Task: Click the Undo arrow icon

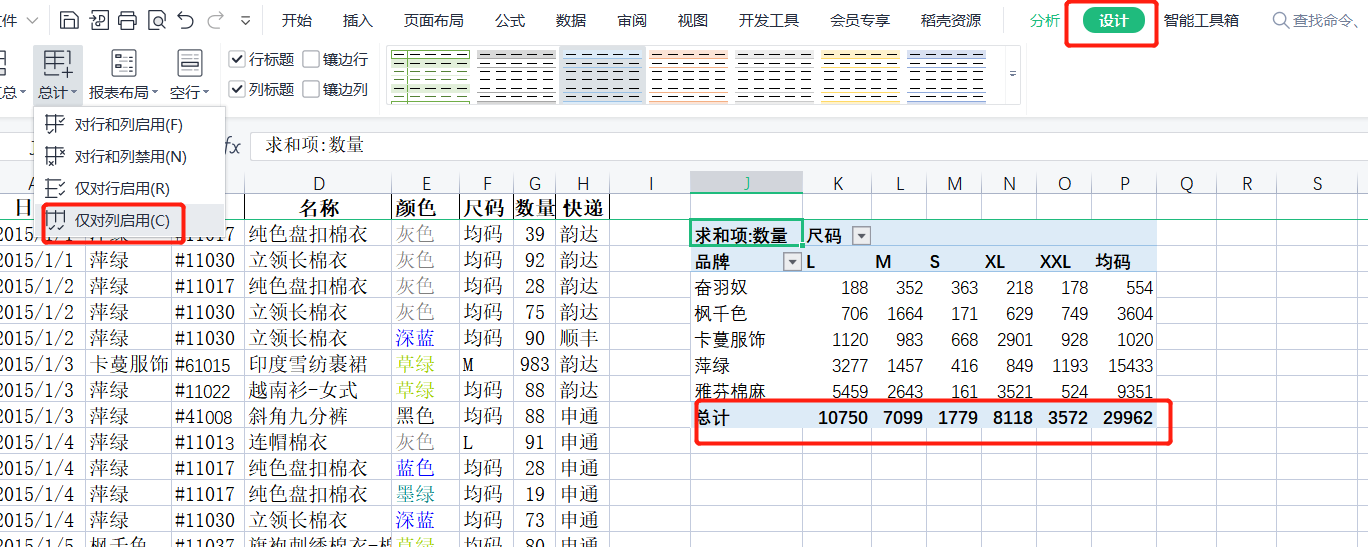Action: tap(185, 20)
